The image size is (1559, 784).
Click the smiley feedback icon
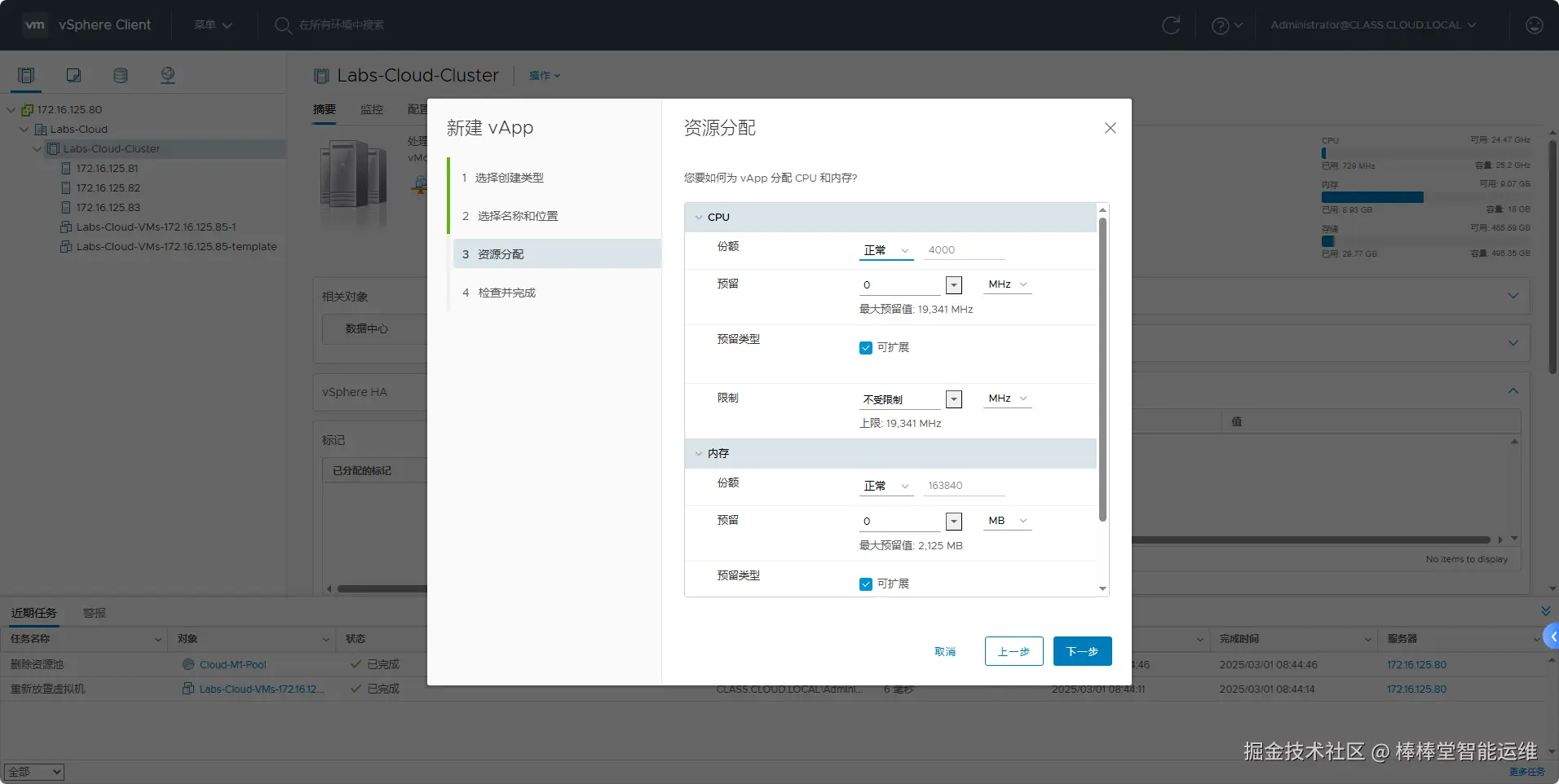point(1534,25)
